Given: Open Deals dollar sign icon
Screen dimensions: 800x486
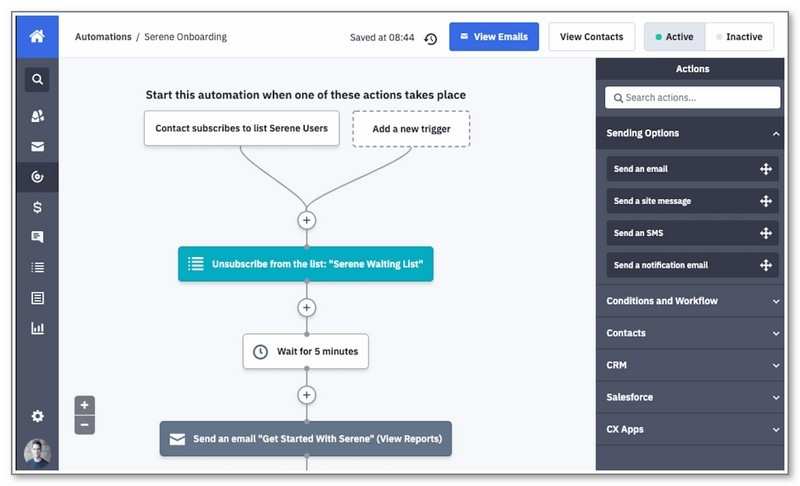Looking at the screenshot, I should (x=37, y=207).
